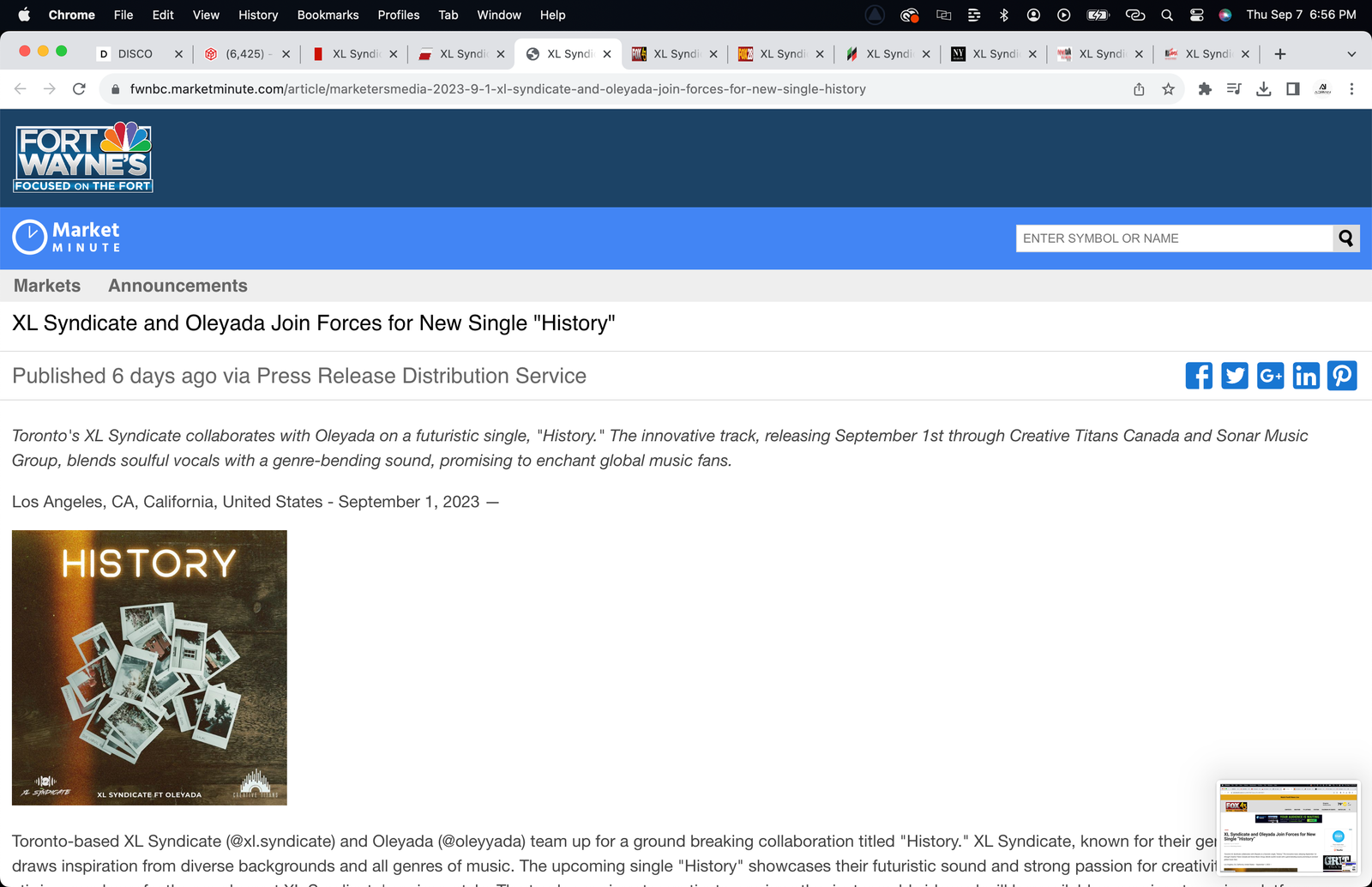Click the Enter Symbol or Name field
Viewport: 1372px width, 887px height.
click(x=1174, y=238)
